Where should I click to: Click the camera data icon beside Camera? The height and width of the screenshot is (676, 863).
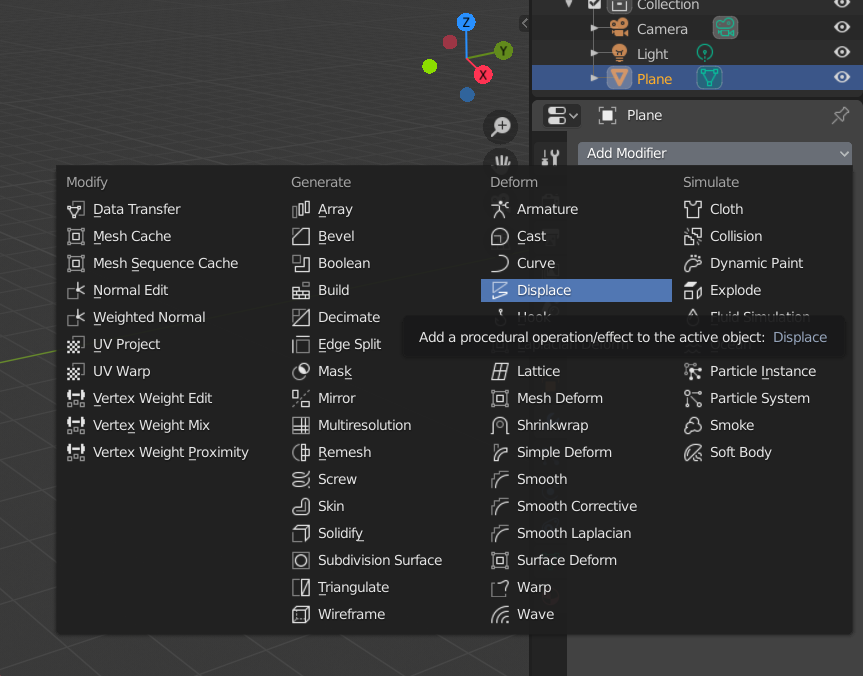[x=724, y=27]
